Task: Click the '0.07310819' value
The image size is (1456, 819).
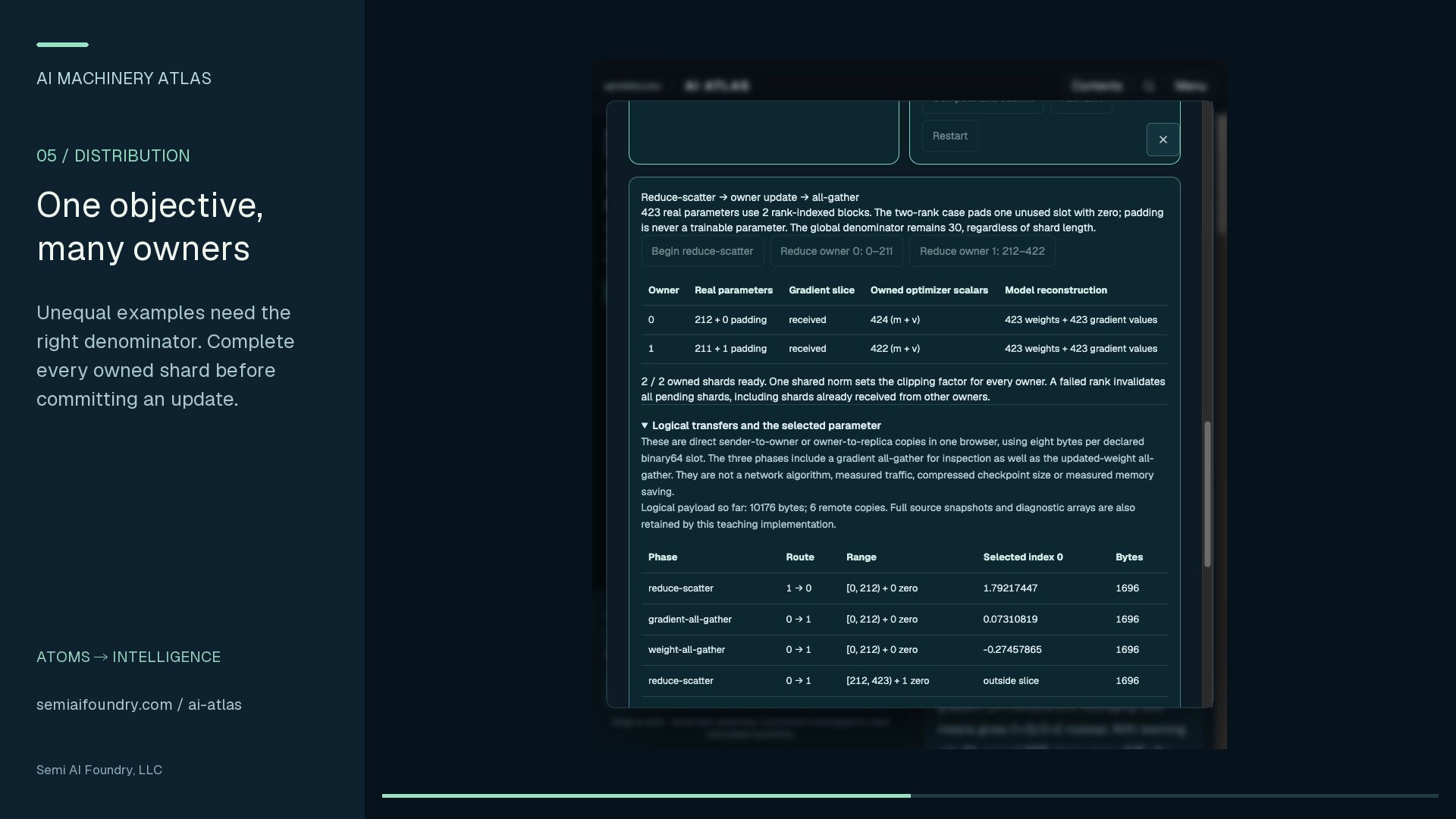Action: pyautogui.click(x=1010, y=620)
